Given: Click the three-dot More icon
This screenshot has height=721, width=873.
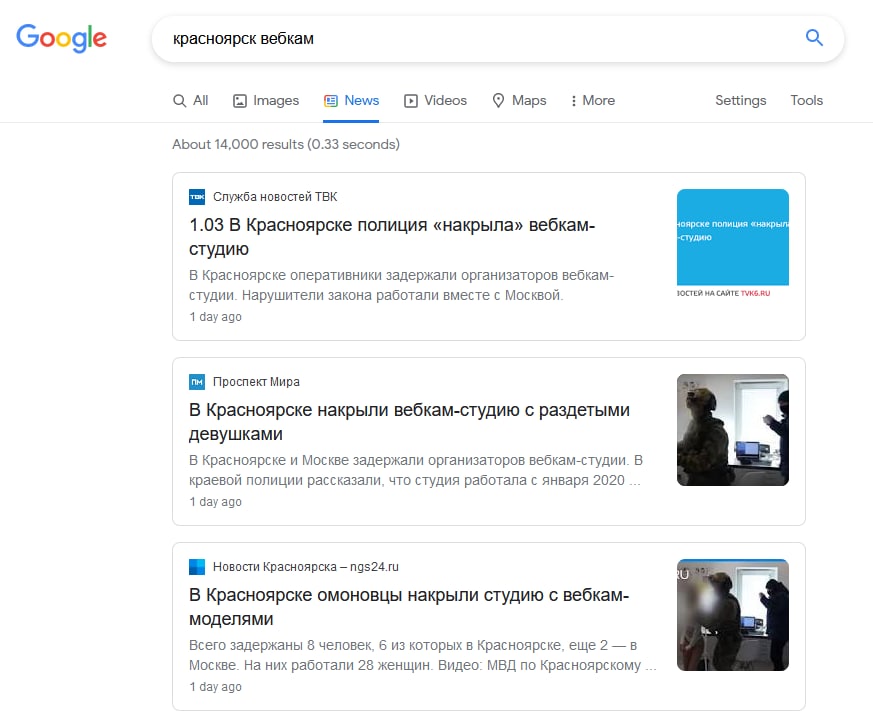Looking at the screenshot, I should (x=573, y=101).
